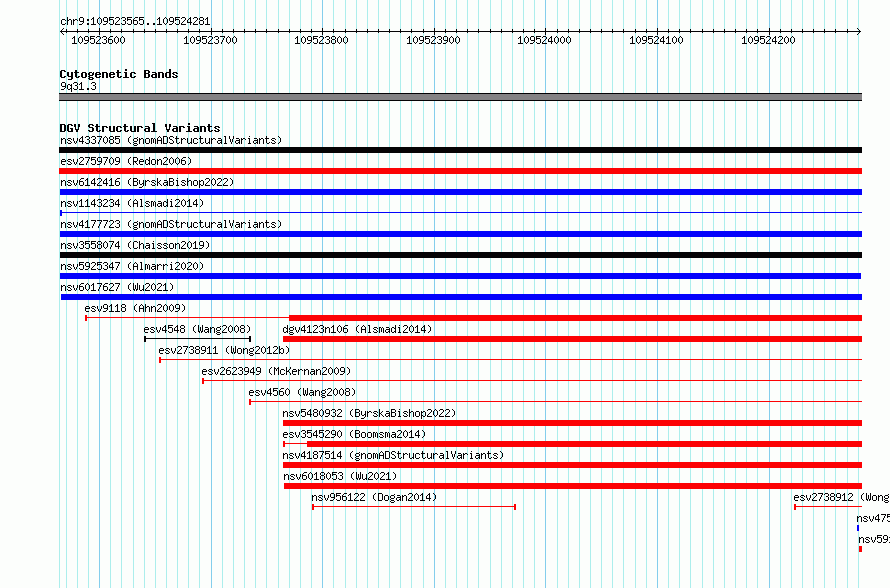This screenshot has width=890, height=588.
Task: Open esv3545290 (Boomsma2014) label
Action: [x=354, y=434]
